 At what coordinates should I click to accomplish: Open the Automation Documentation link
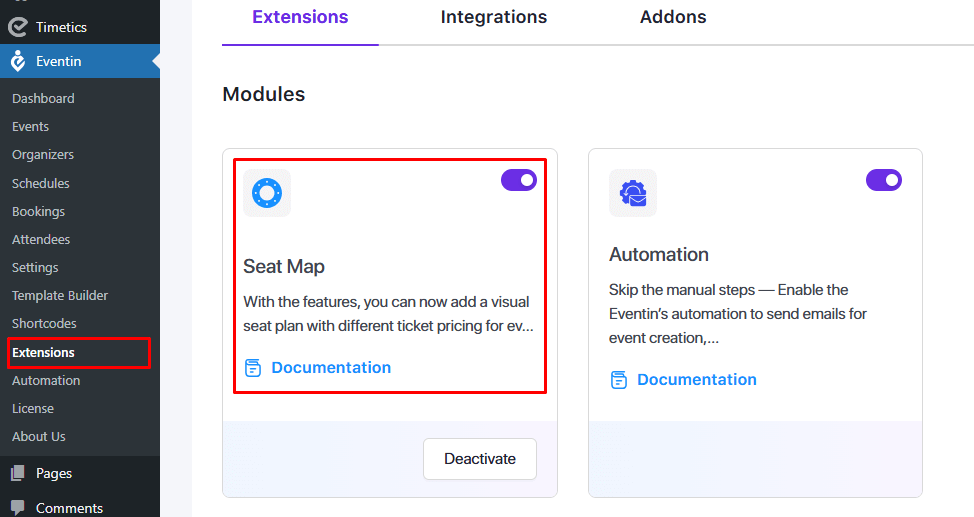(697, 380)
